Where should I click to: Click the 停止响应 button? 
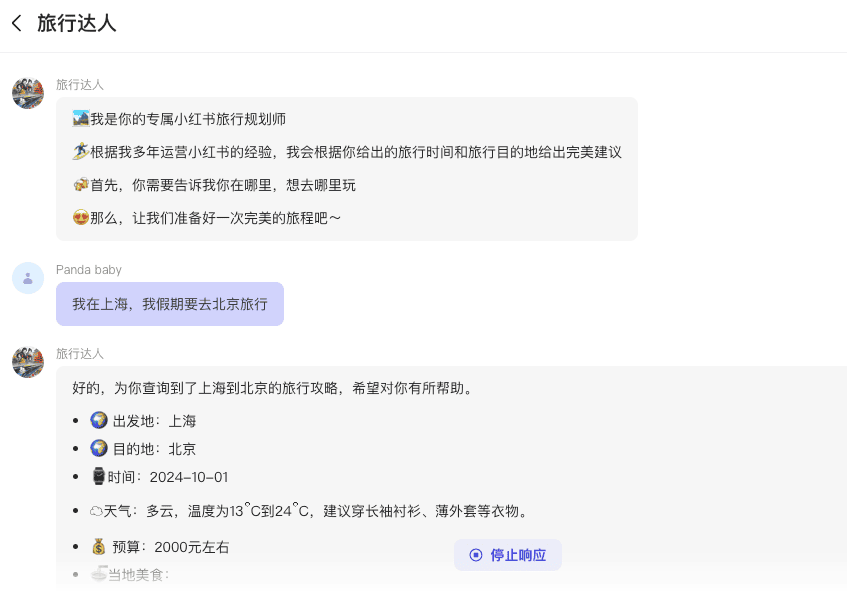click(x=507, y=555)
